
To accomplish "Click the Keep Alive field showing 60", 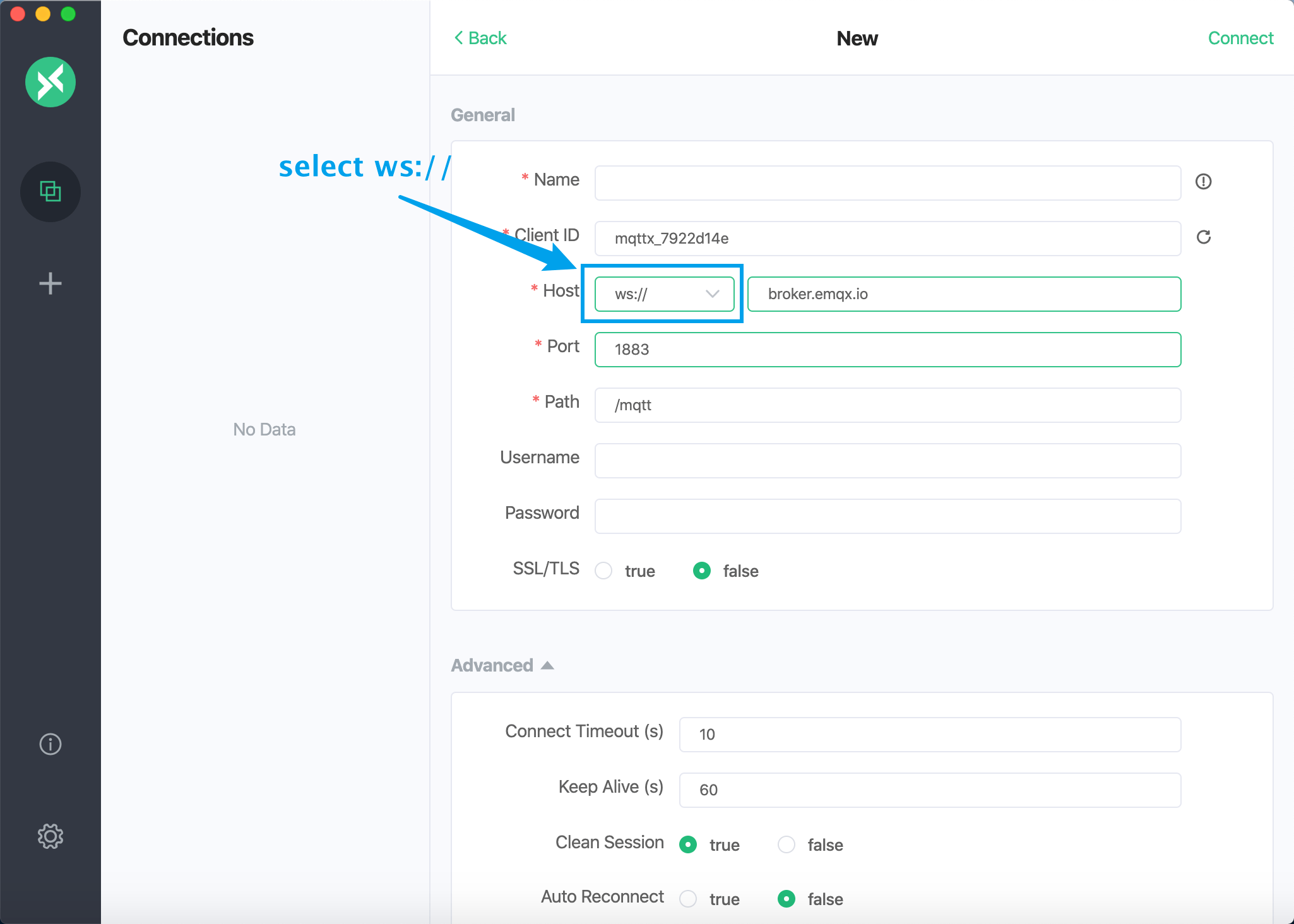I will coord(929,790).
